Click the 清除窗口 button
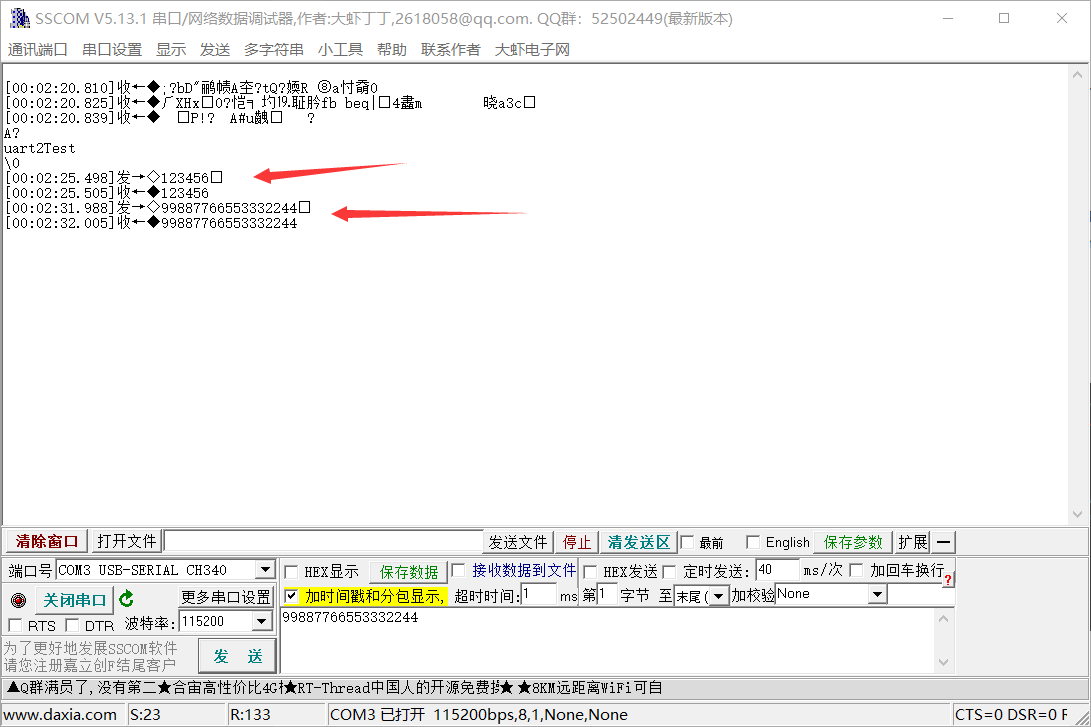Screen dimensions: 1091x727 tap(47, 541)
